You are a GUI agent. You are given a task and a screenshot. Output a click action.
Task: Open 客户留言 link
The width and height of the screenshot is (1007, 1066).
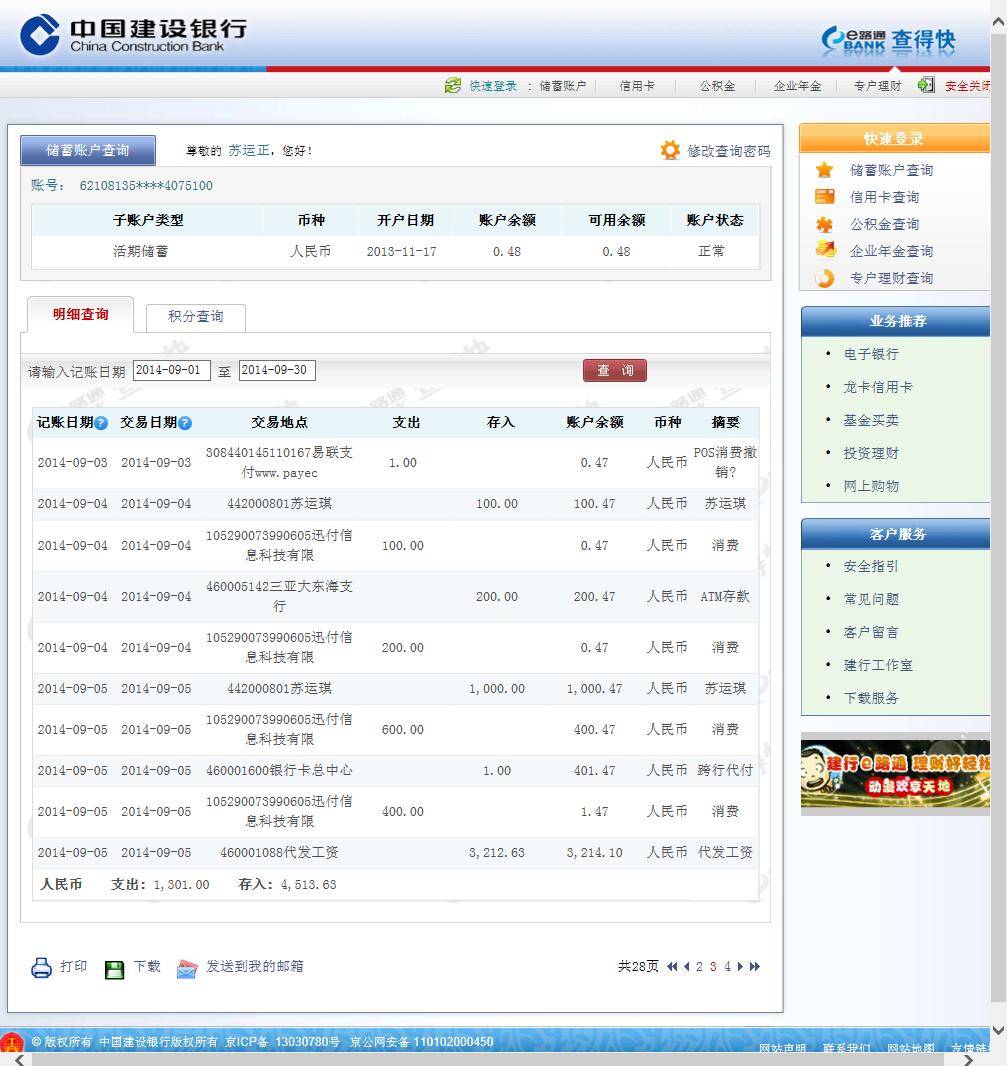[x=871, y=632]
